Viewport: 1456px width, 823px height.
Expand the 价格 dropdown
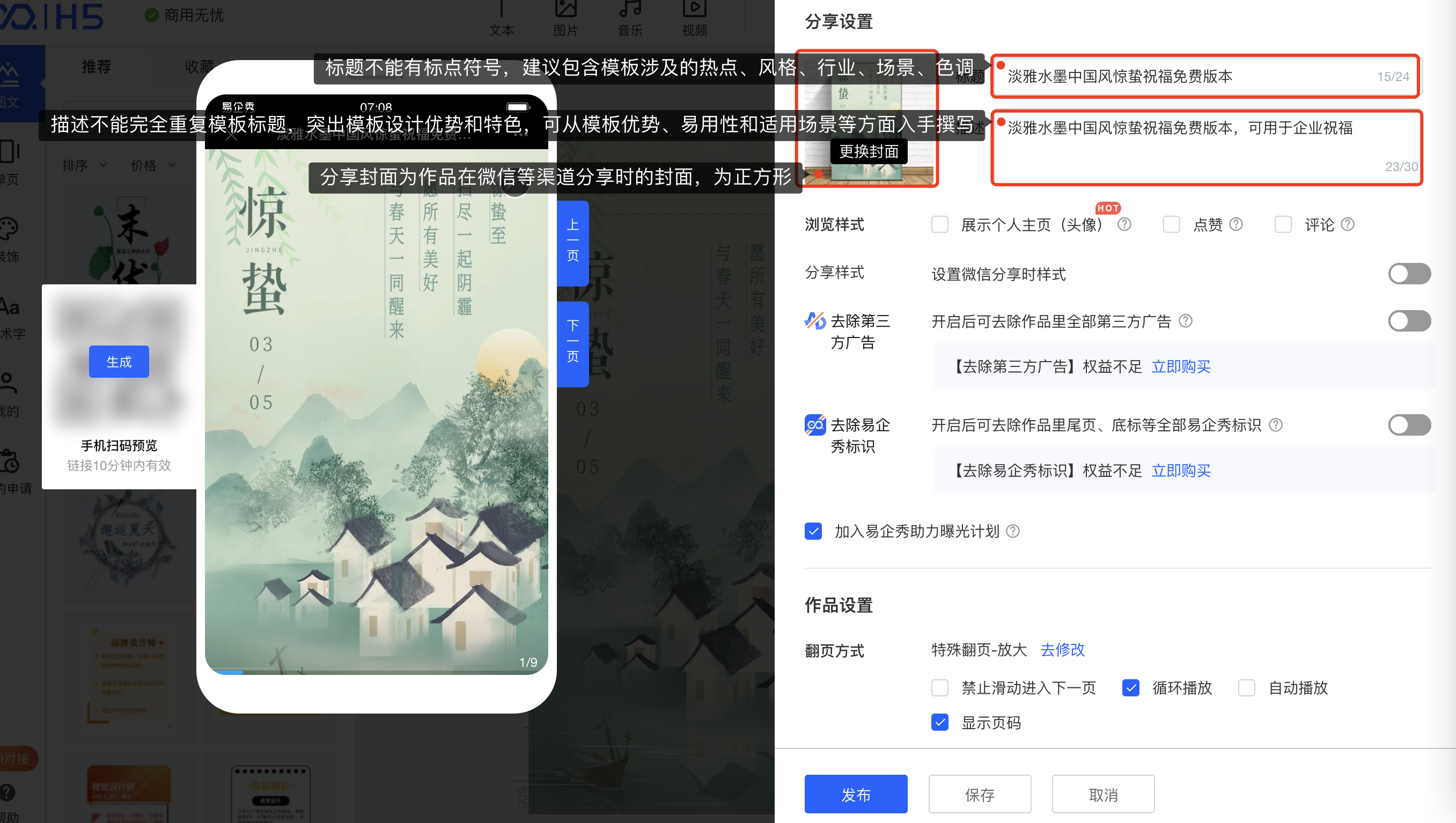(x=153, y=165)
